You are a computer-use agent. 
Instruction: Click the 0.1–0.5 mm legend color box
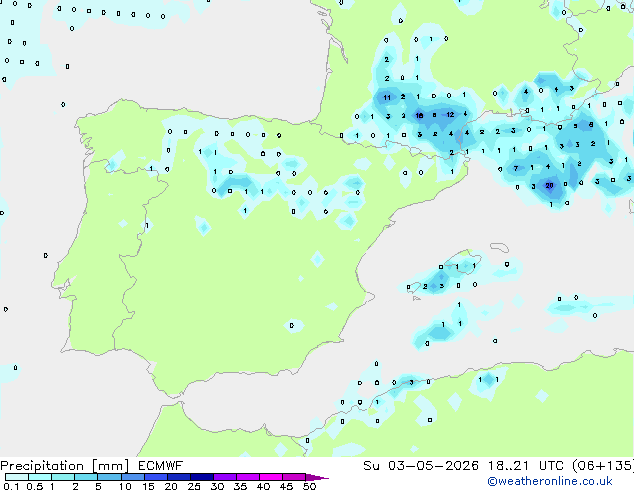point(17,477)
